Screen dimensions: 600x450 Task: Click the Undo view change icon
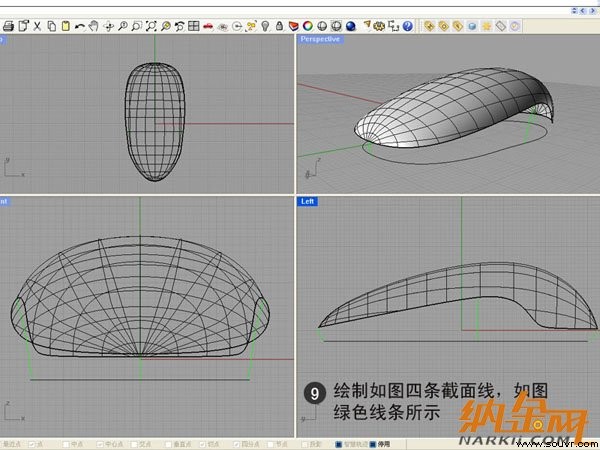coord(179,26)
